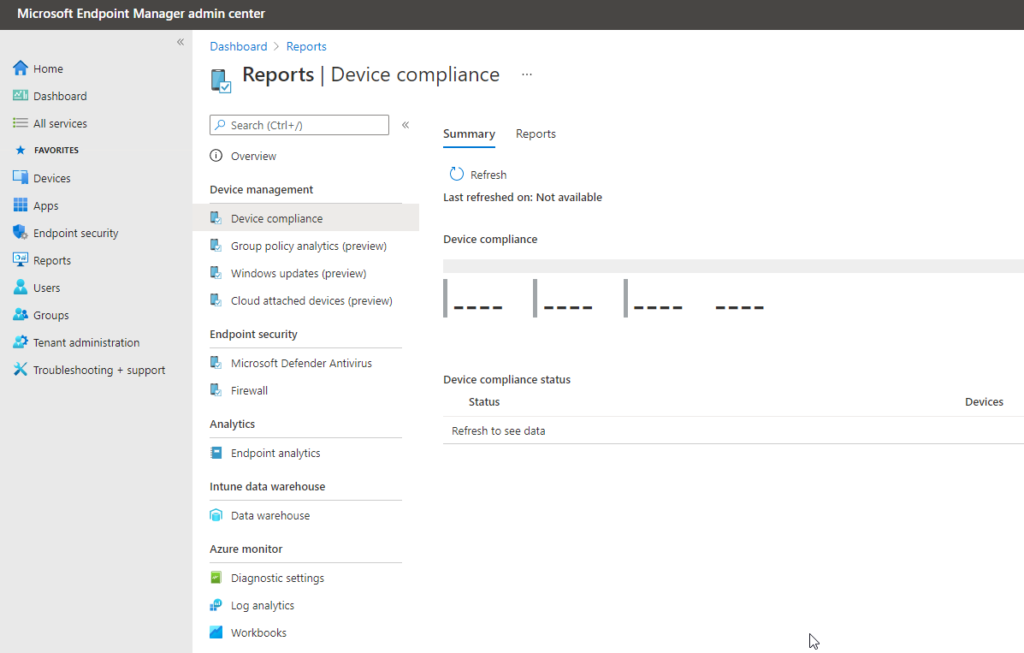
Task: Click the Refresh circular arrow icon
Action: coord(456,174)
